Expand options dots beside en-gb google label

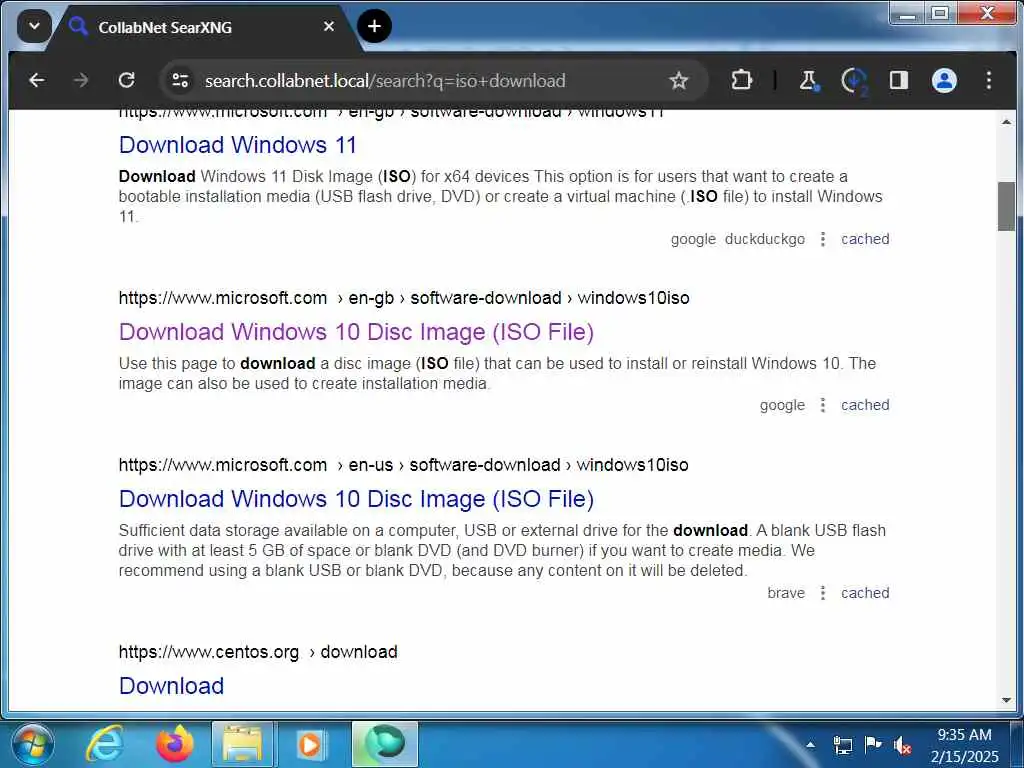(x=823, y=405)
